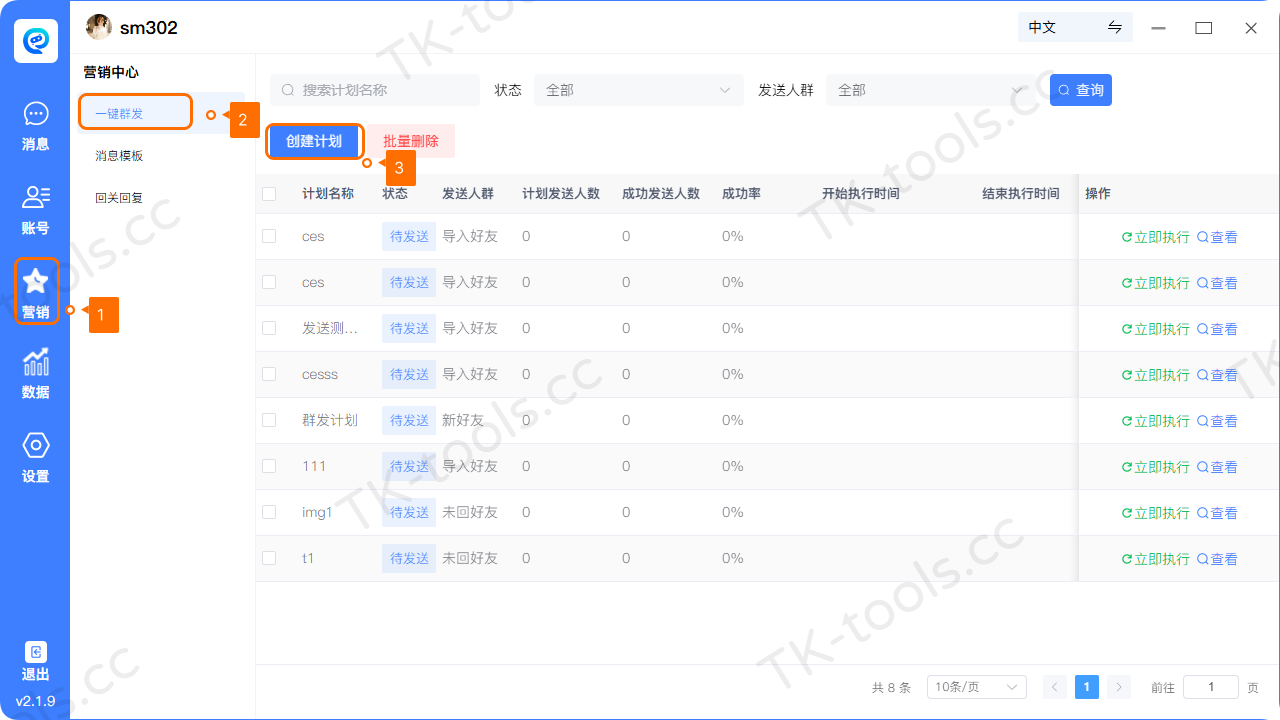Viewport: 1280px width, 720px height.
Task: Click the 共 8 条 total count text
Action: coord(891,688)
